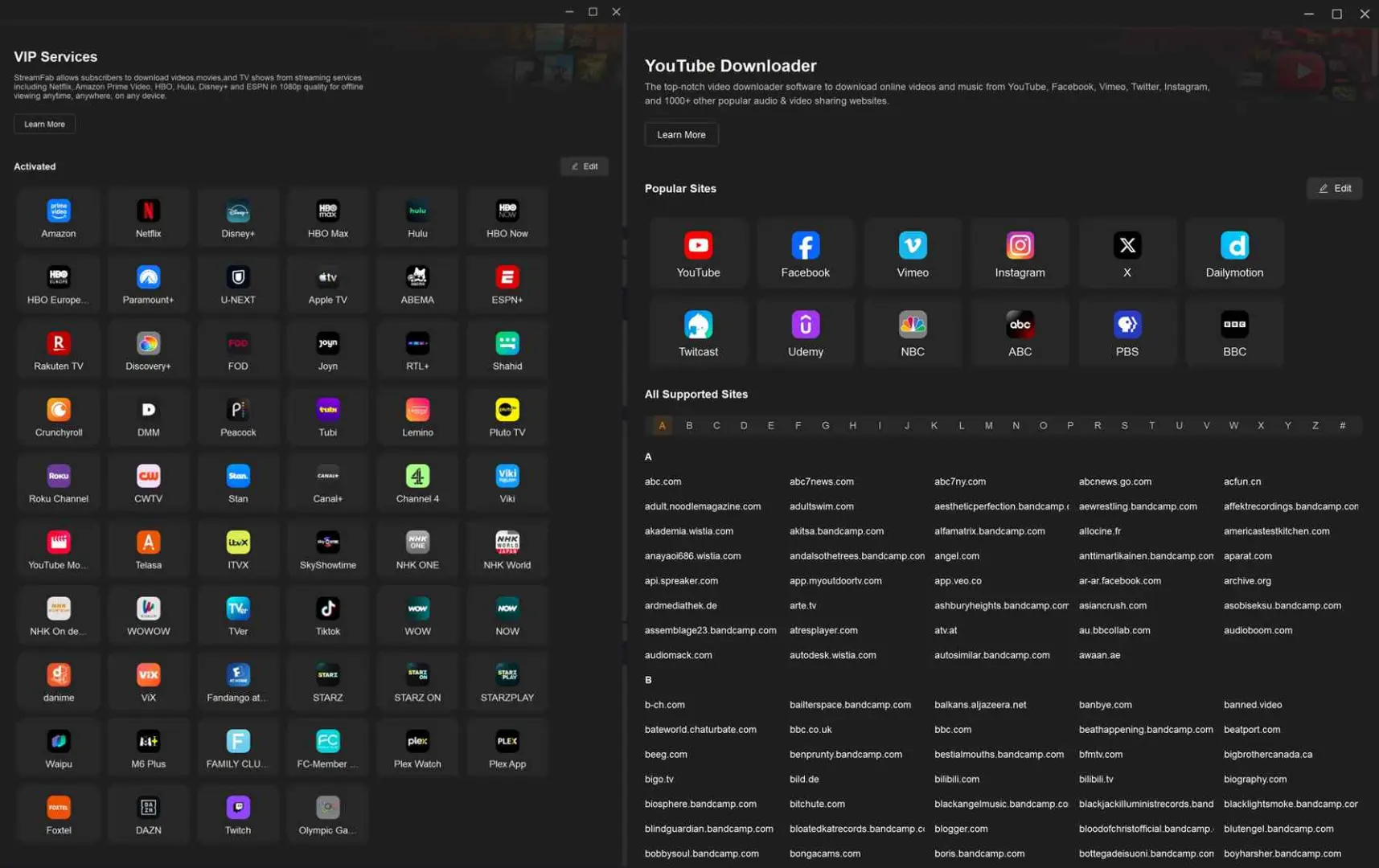Select the Foxtel service icon

click(59, 815)
